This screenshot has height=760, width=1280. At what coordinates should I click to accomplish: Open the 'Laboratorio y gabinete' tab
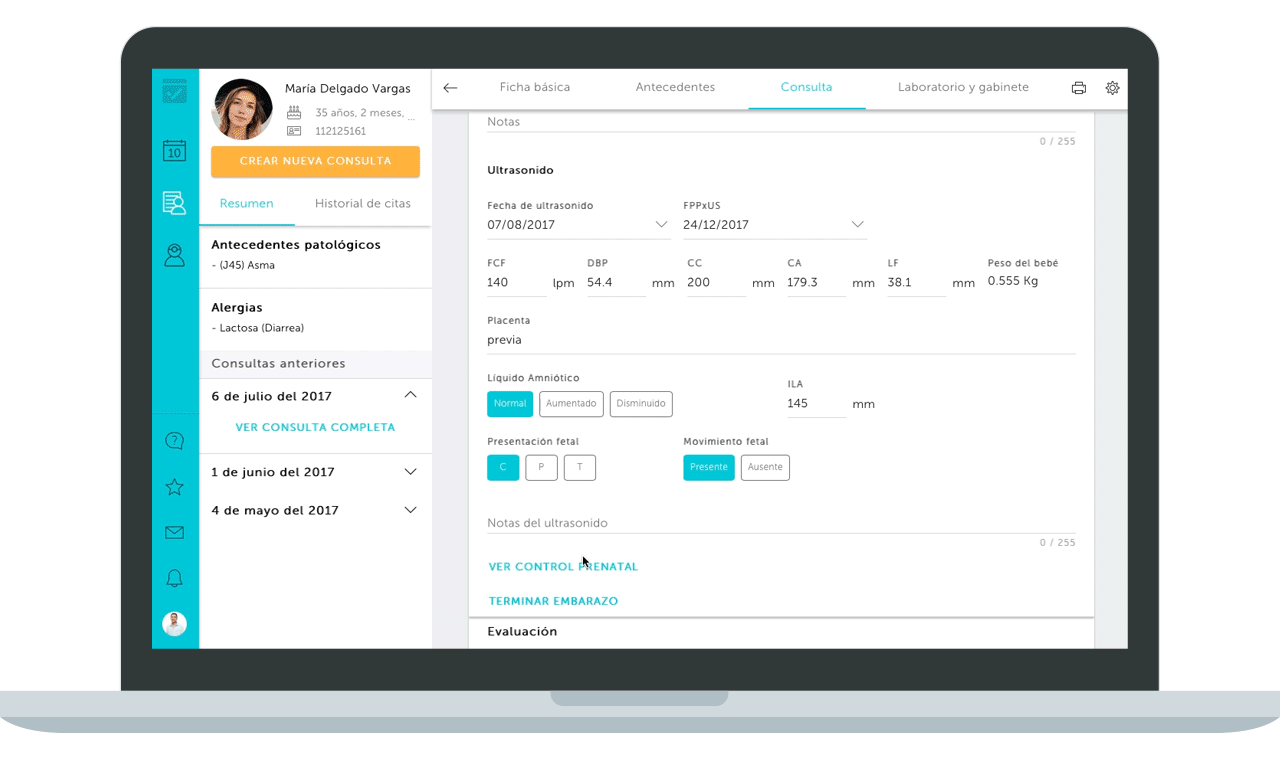click(963, 87)
